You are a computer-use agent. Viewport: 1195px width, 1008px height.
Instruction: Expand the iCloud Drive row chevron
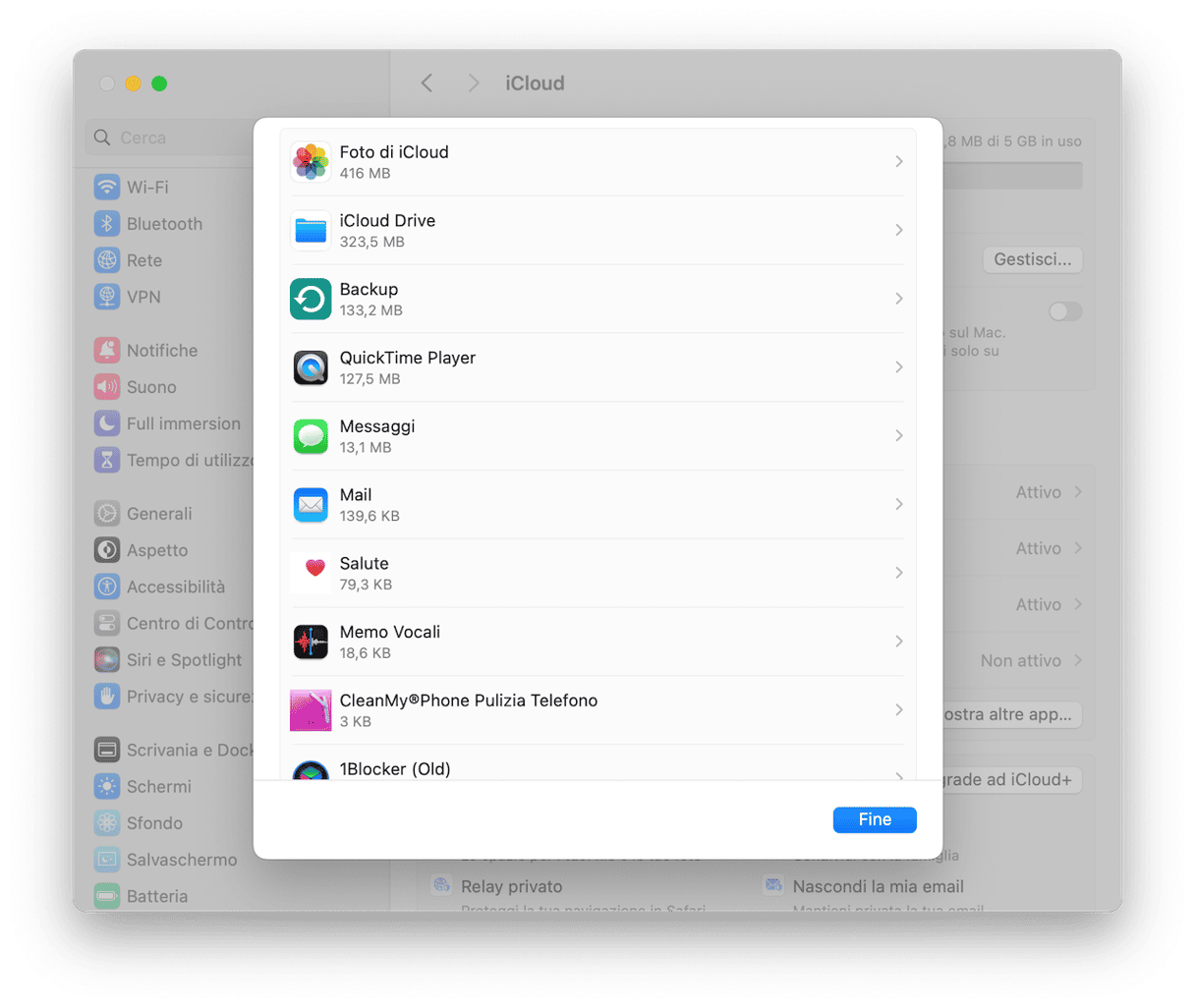[898, 230]
